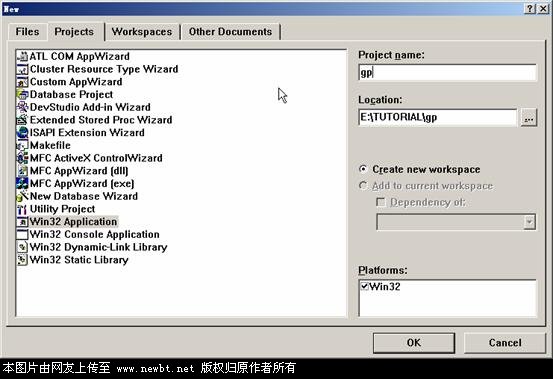Viewport: 553px width, 379px height.
Task: Switch to the Files tab
Action: coord(27,32)
